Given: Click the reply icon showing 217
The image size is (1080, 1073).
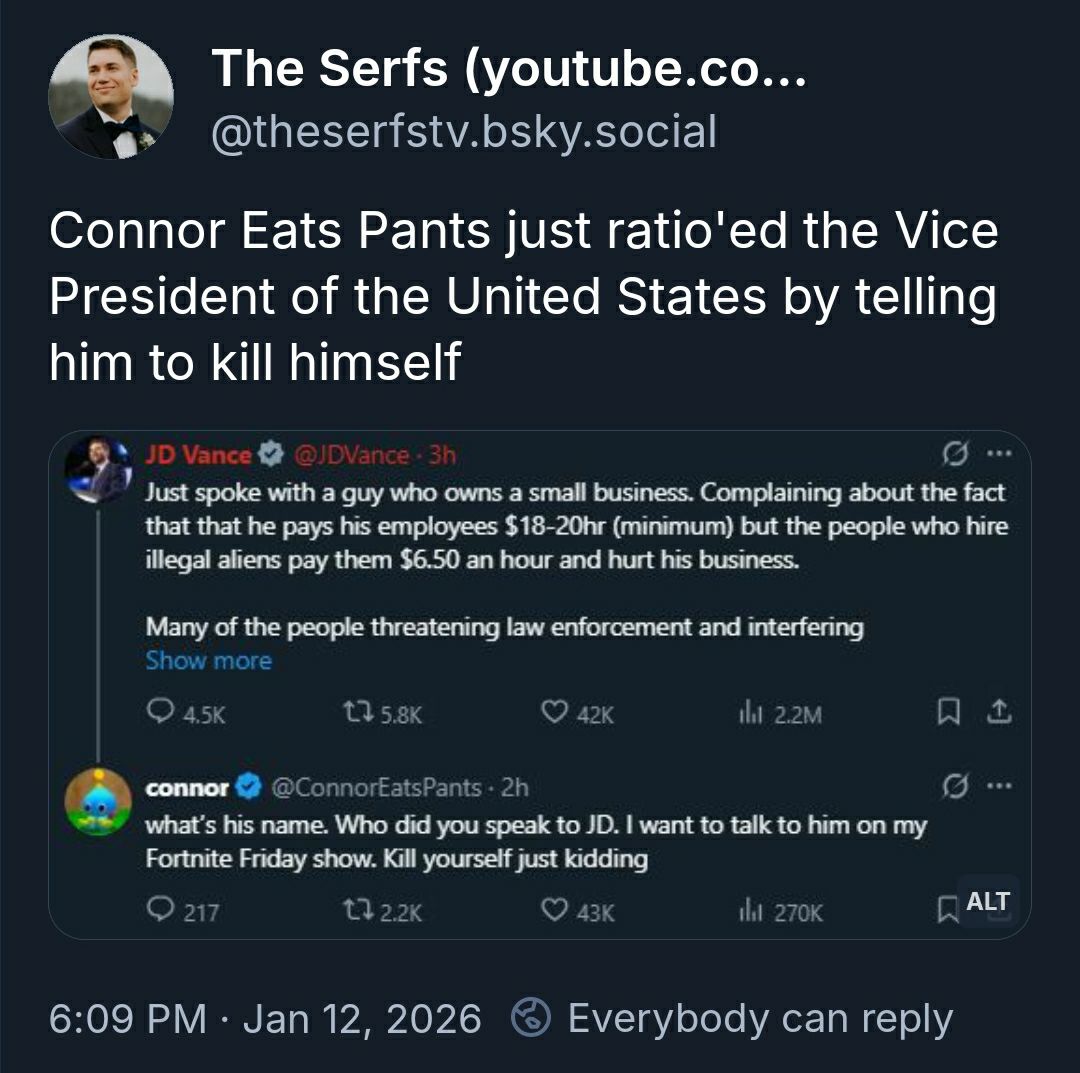Looking at the screenshot, I should click(159, 910).
